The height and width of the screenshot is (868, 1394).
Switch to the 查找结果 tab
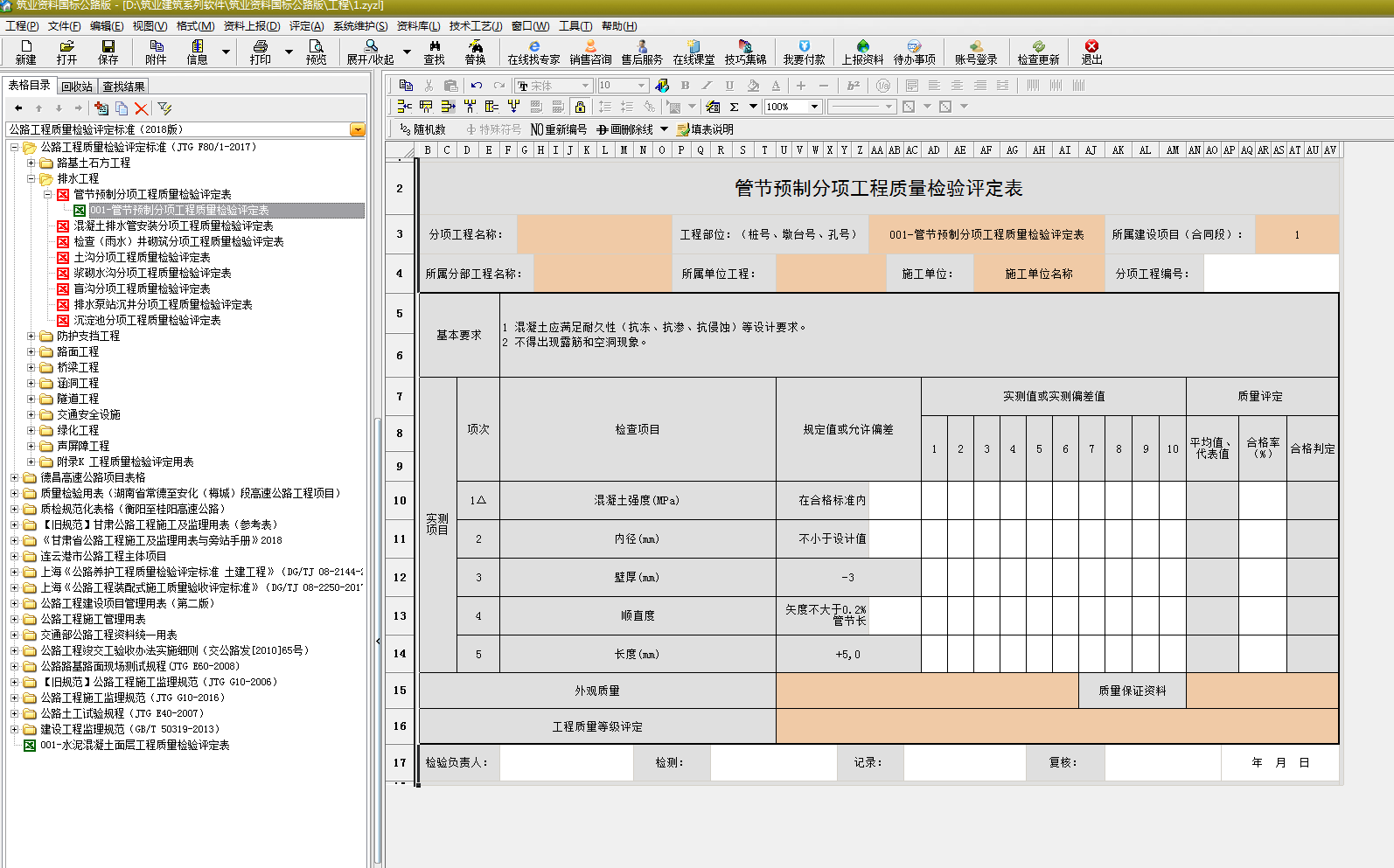click(x=123, y=87)
